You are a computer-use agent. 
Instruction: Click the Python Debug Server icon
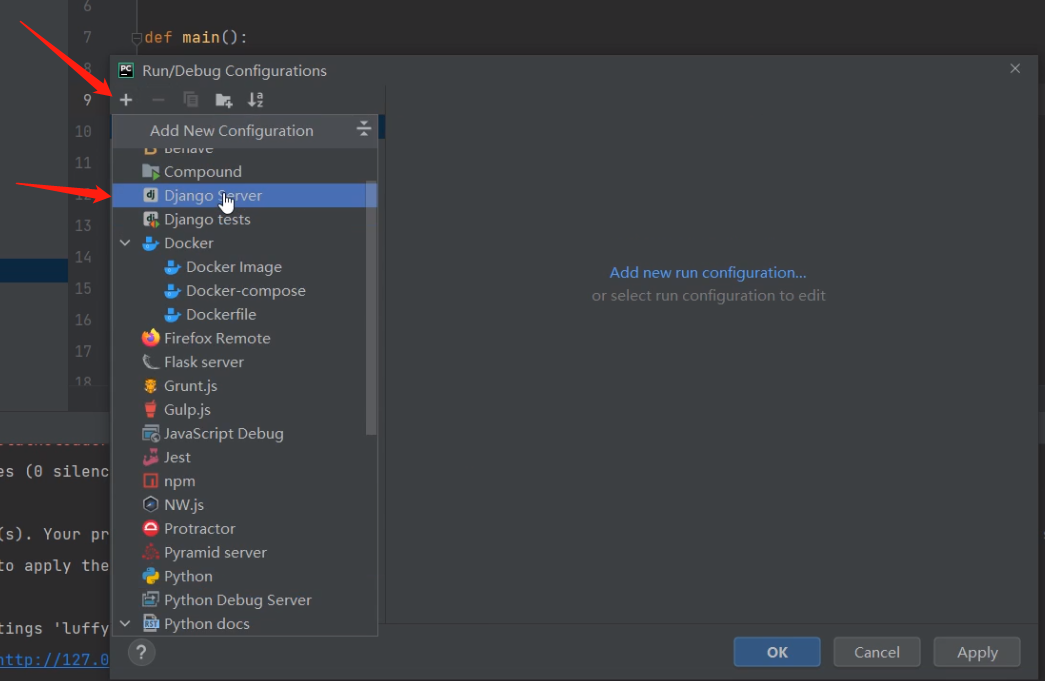pos(151,600)
